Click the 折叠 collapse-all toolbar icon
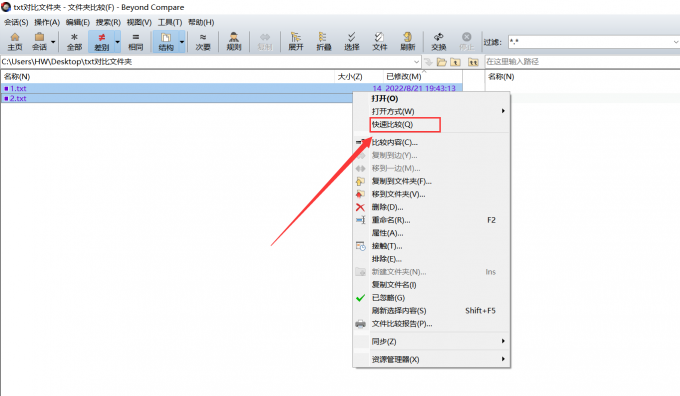Viewport: 680px width, 396px height. [x=324, y=42]
